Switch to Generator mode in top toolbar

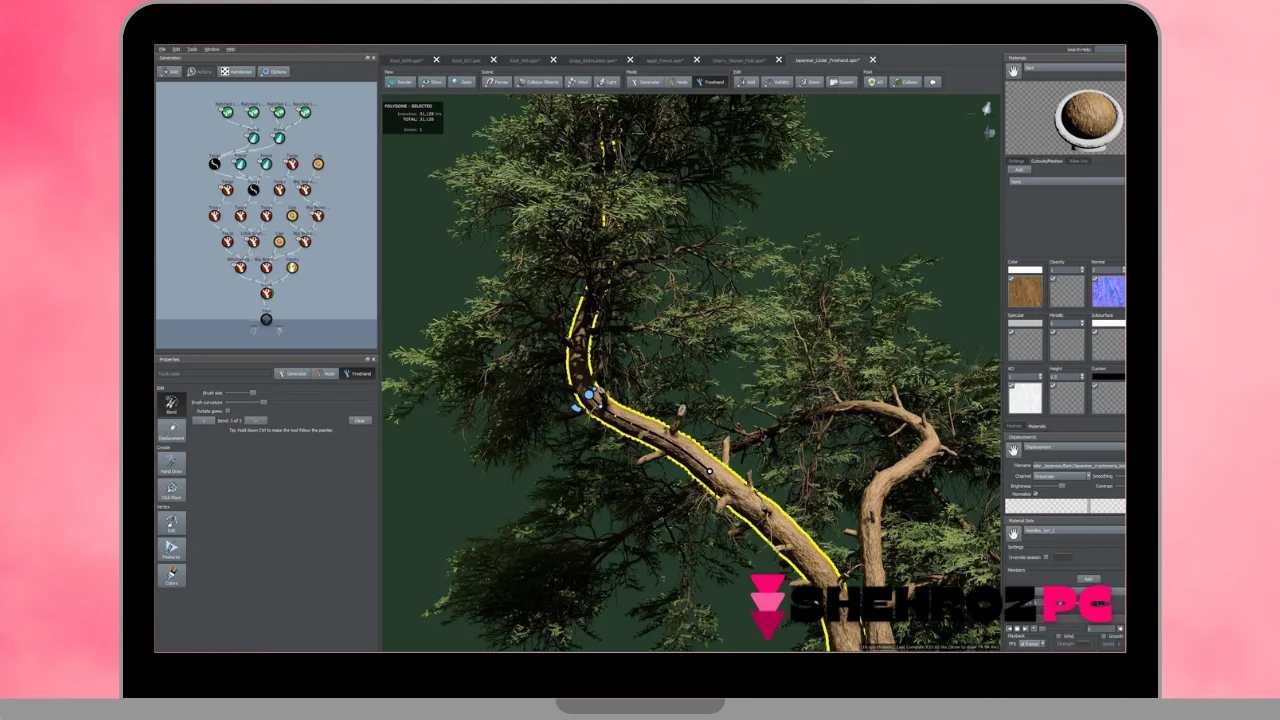point(644,82)
